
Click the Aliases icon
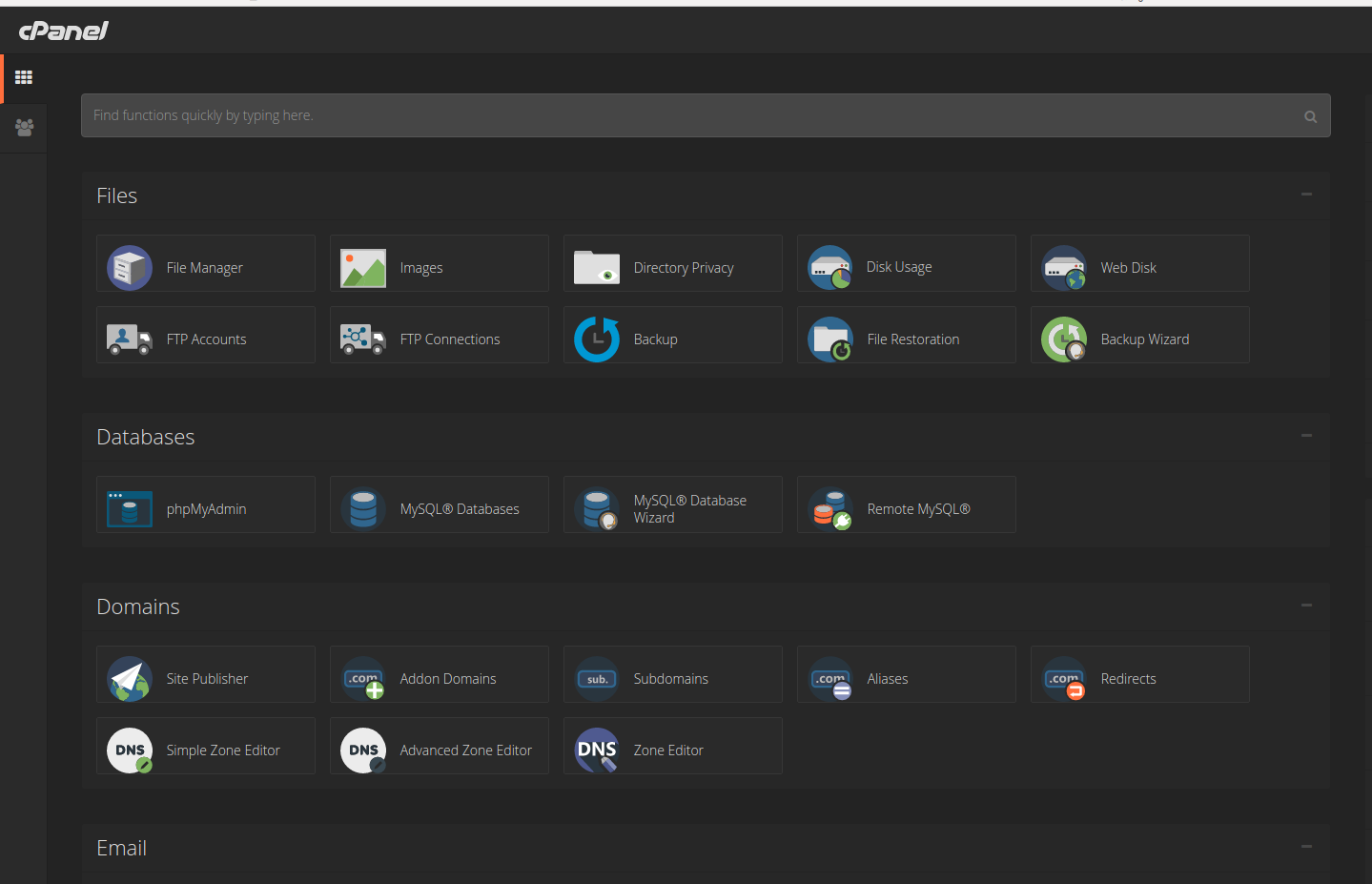pyautogui.click(x=830, y=679)
